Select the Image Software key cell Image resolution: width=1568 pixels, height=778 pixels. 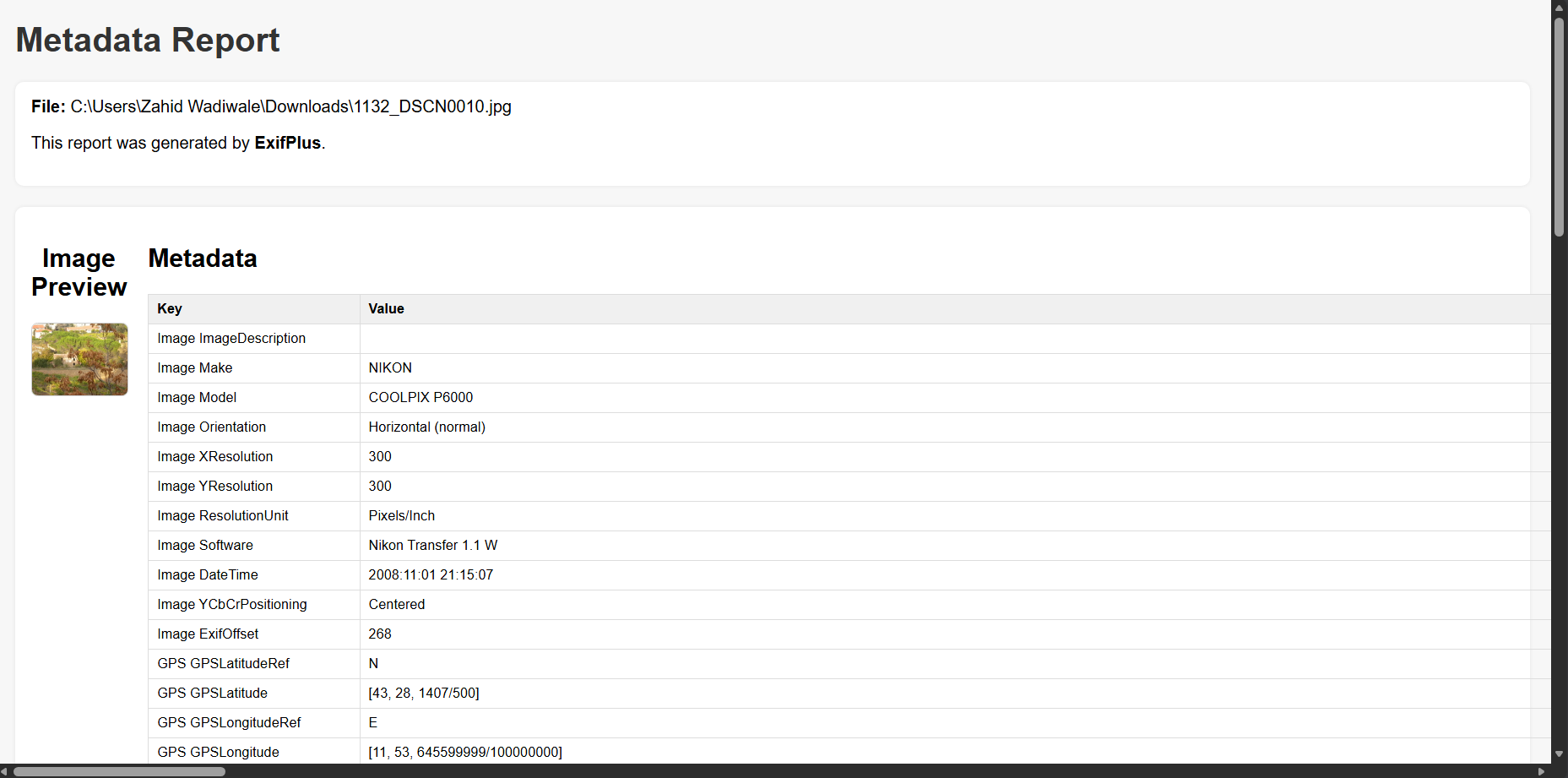click(x=254, y=546)
